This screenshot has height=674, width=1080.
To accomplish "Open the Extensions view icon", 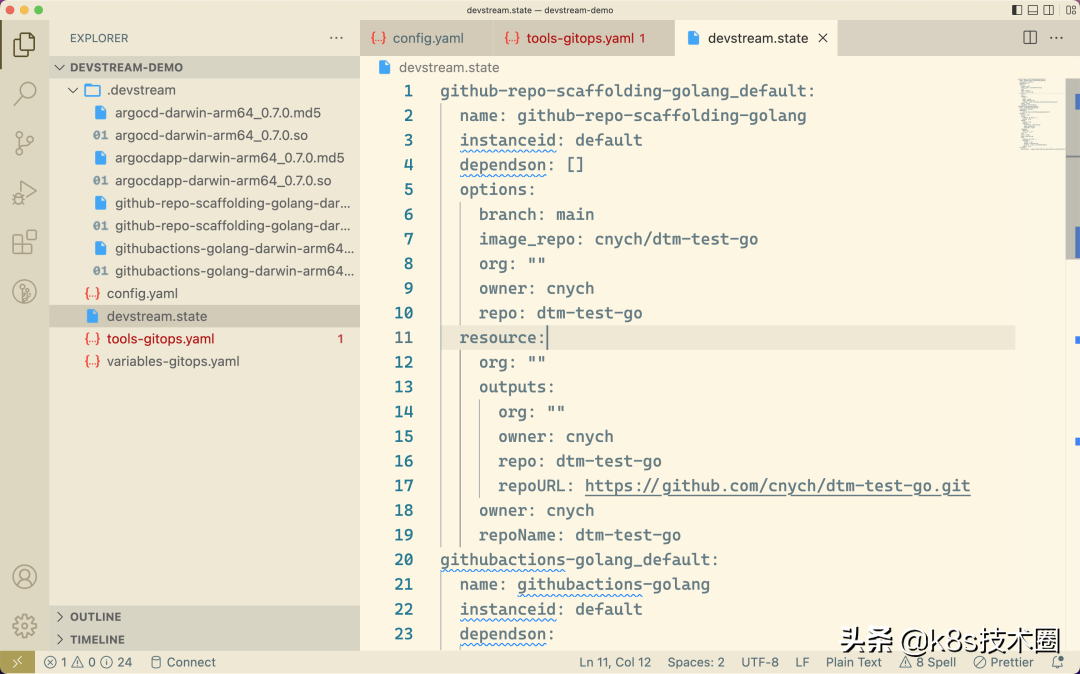I will click(24, 242).
